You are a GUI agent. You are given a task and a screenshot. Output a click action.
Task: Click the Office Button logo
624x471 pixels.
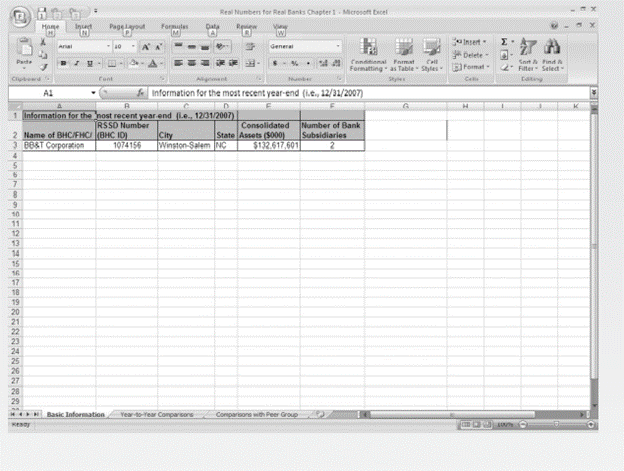(21, 17)
